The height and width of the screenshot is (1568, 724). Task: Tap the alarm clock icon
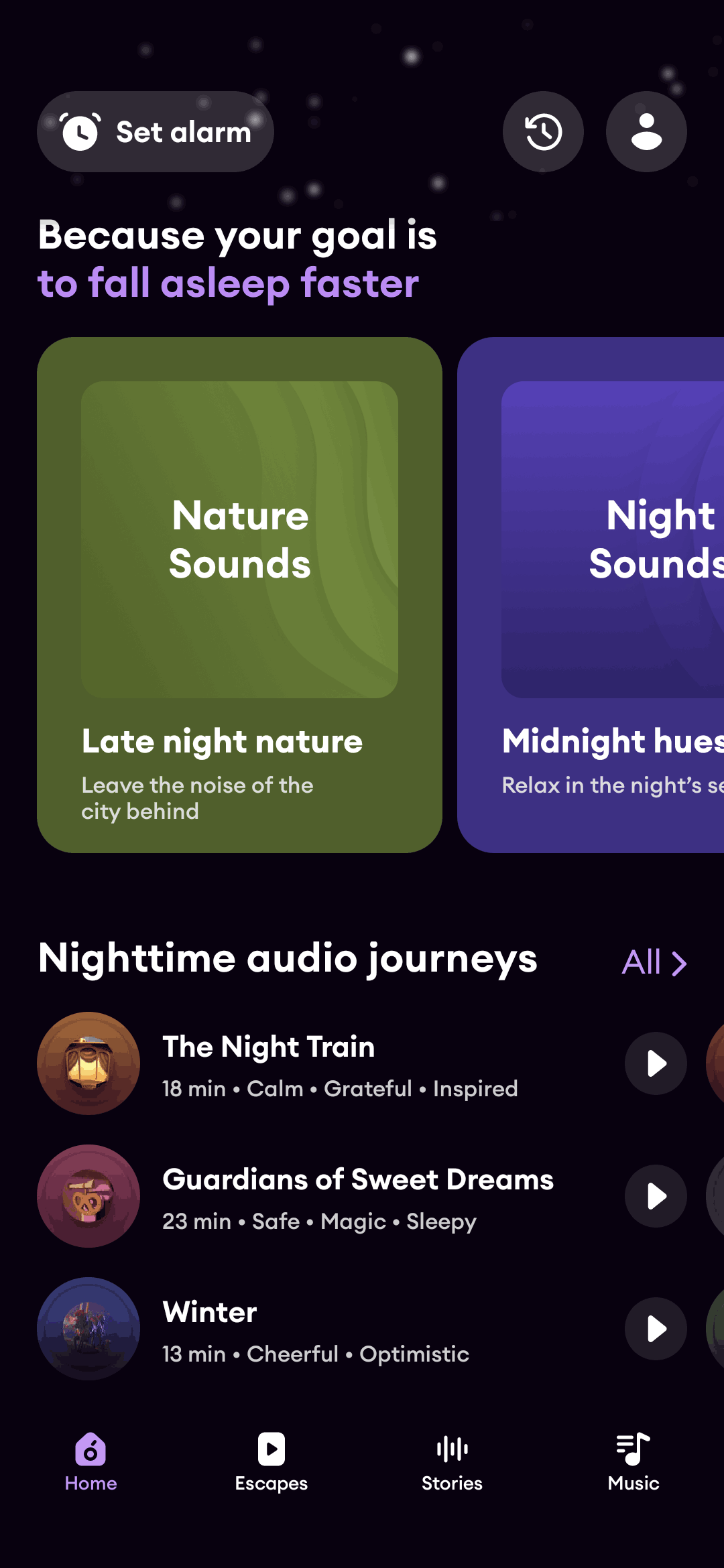pyautogui.click(x=80, y=132)
